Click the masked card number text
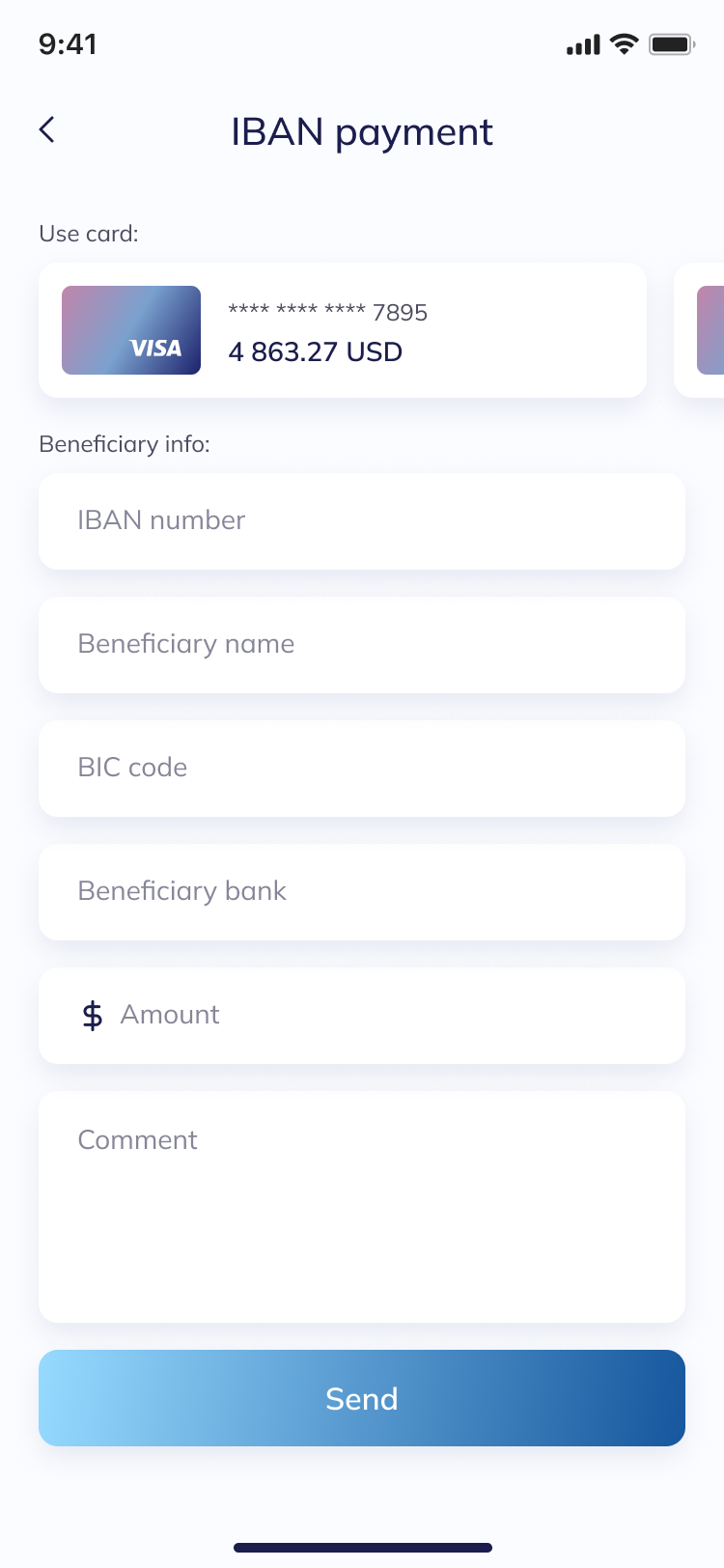The width and height of the screenshot is (724, 1568). click(x=327, y=312)
